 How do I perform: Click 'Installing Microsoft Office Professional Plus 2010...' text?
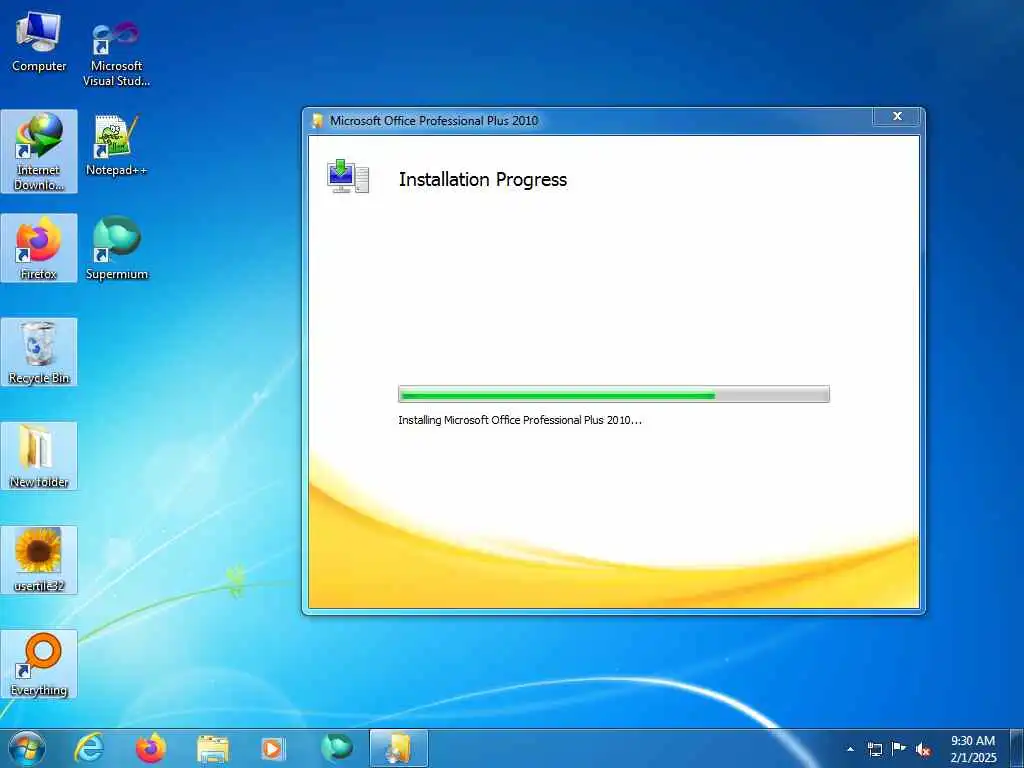point(520,420)
